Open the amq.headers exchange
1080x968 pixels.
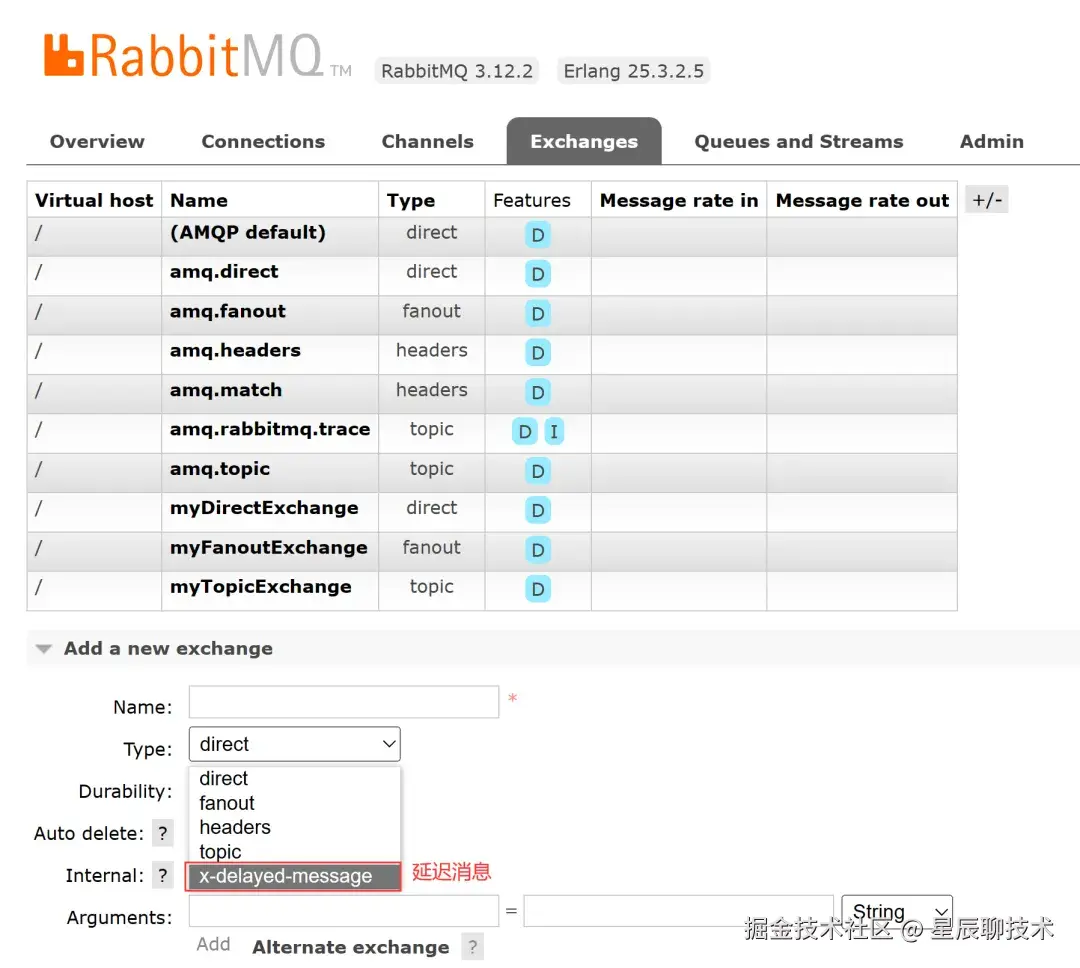tap(236, 351)
